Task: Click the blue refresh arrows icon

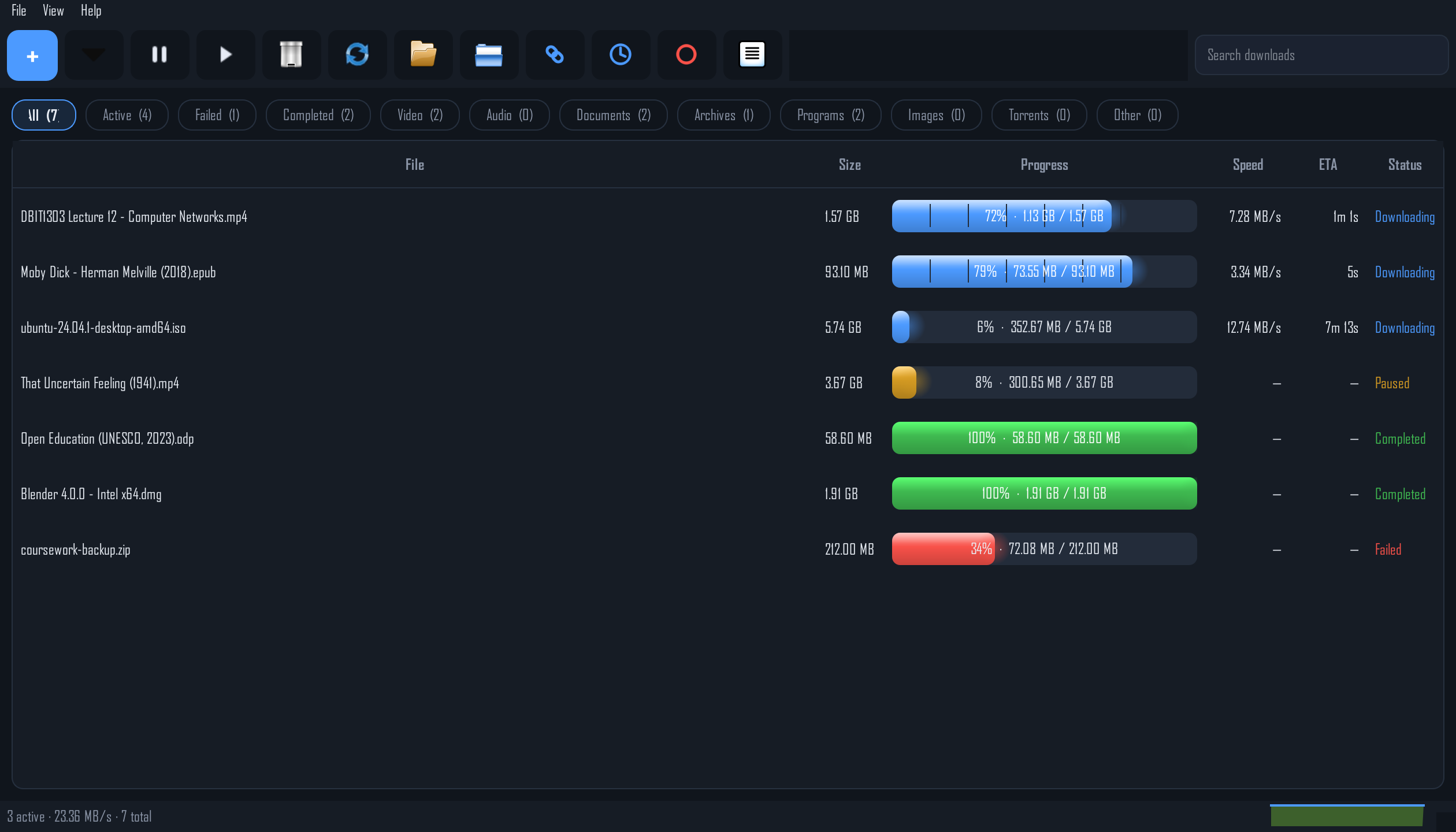Action: pyautogui.click(x=357, y=55)
